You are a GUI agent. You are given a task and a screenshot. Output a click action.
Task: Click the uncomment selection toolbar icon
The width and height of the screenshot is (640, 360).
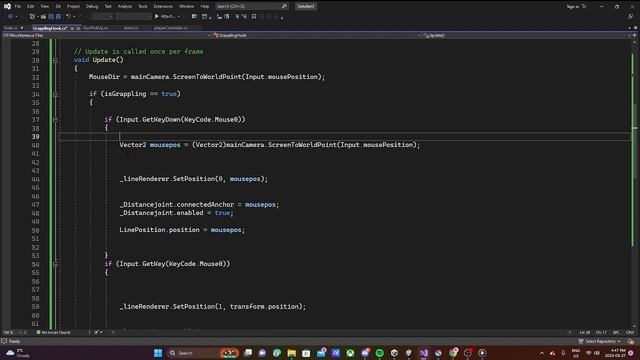pos(244,16)
